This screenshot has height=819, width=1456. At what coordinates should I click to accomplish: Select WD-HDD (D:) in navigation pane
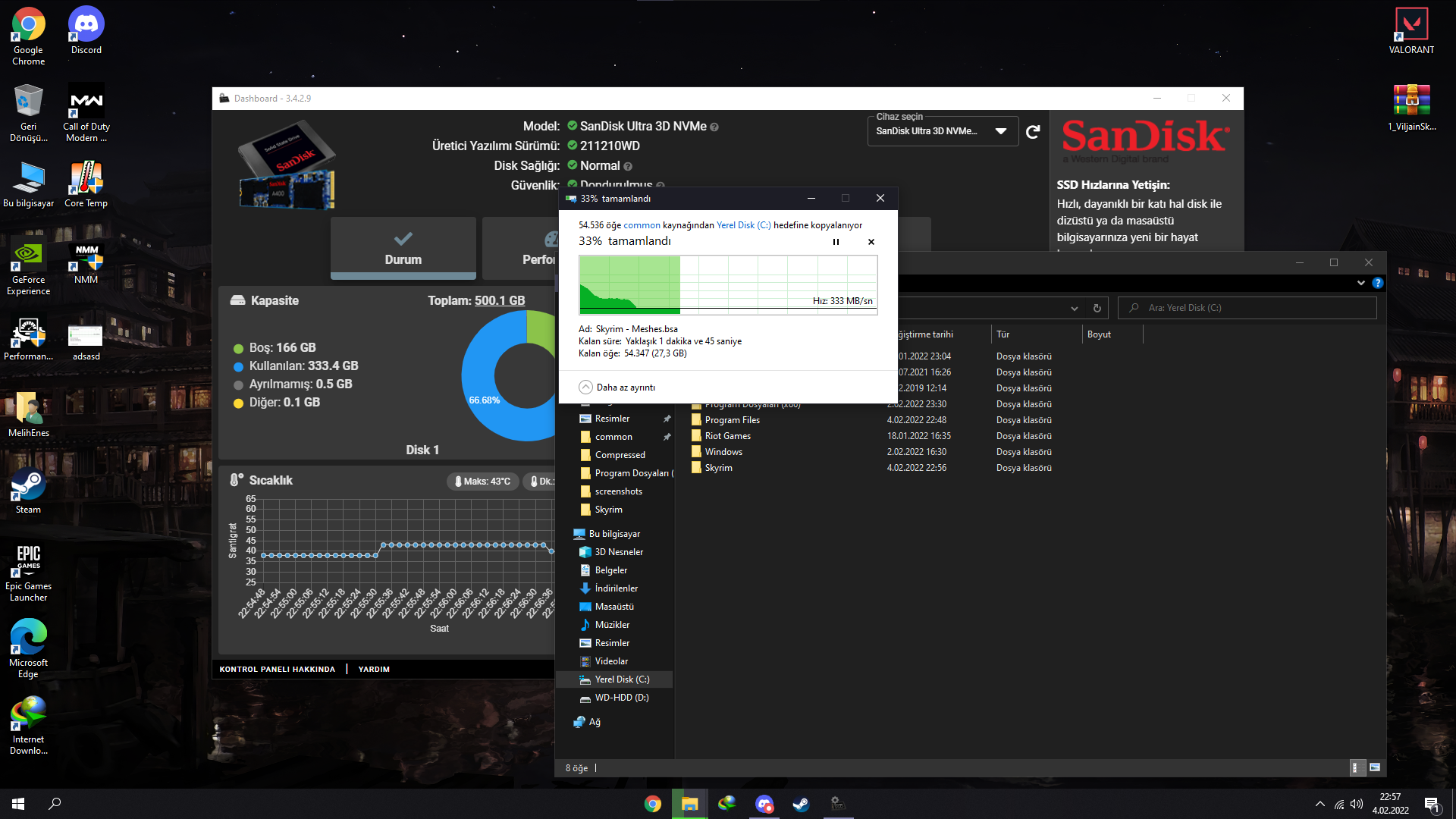tap(621, 698)
